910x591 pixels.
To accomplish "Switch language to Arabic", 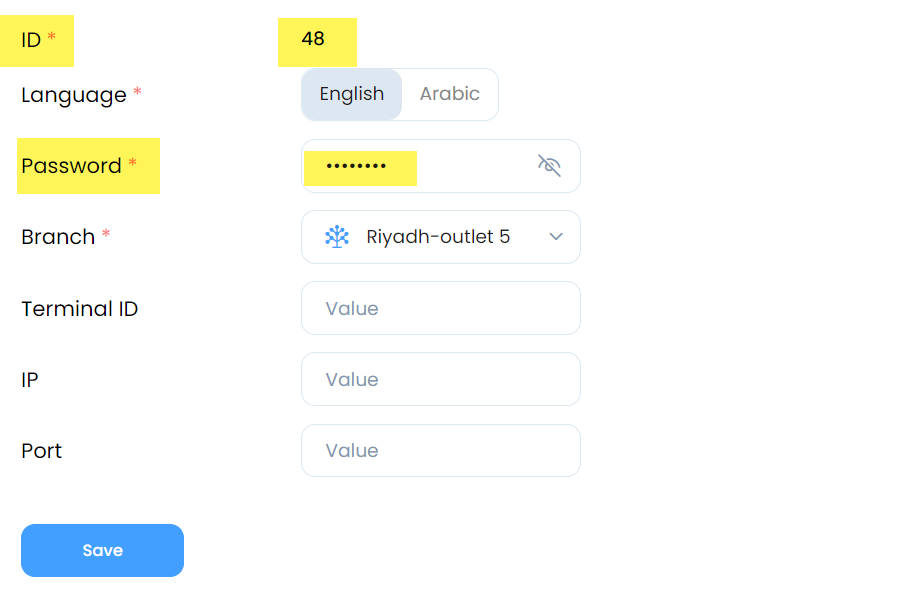I will (x=450, y=94).
